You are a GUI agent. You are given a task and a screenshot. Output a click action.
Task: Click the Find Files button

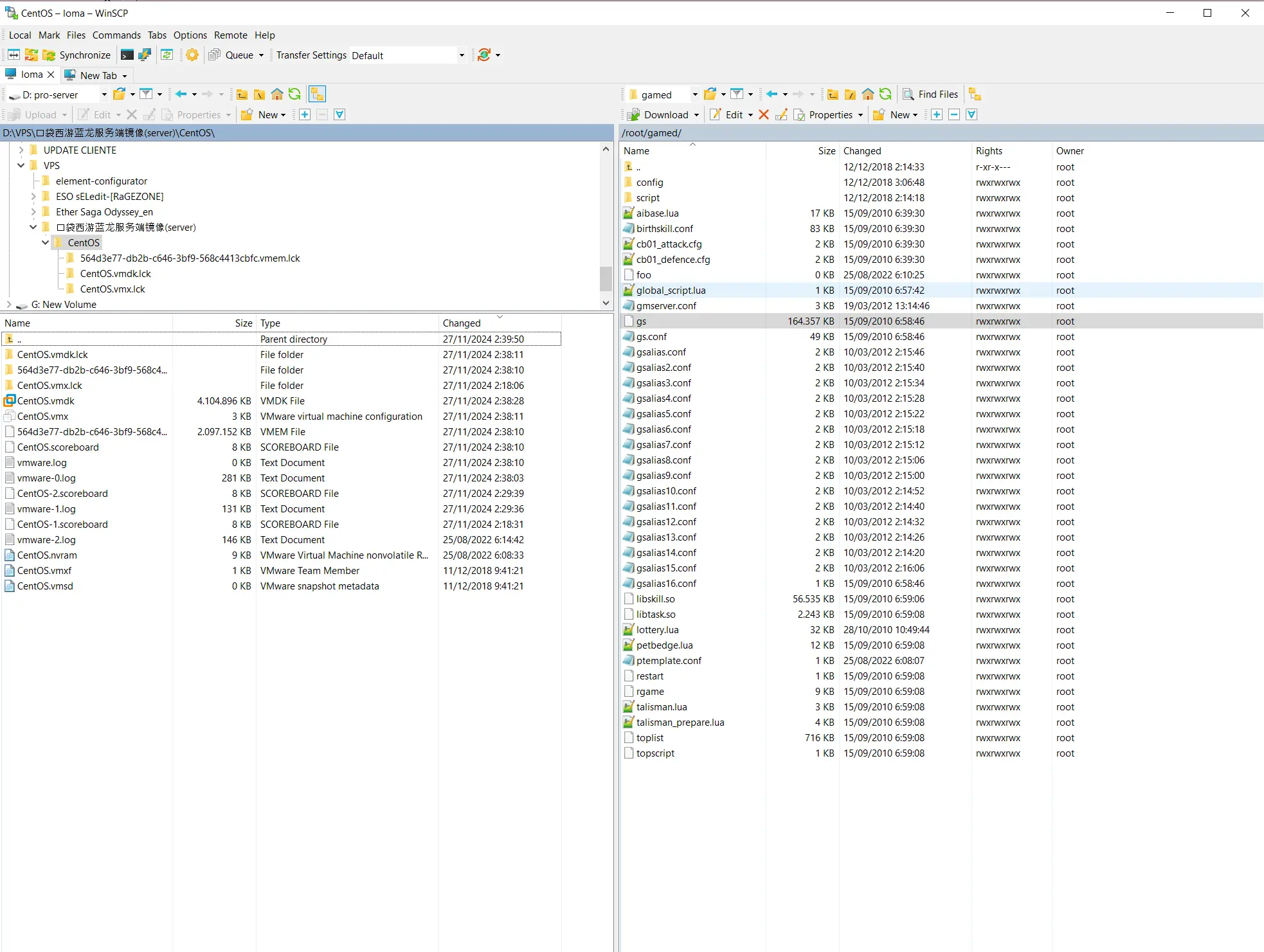(930, 94)
